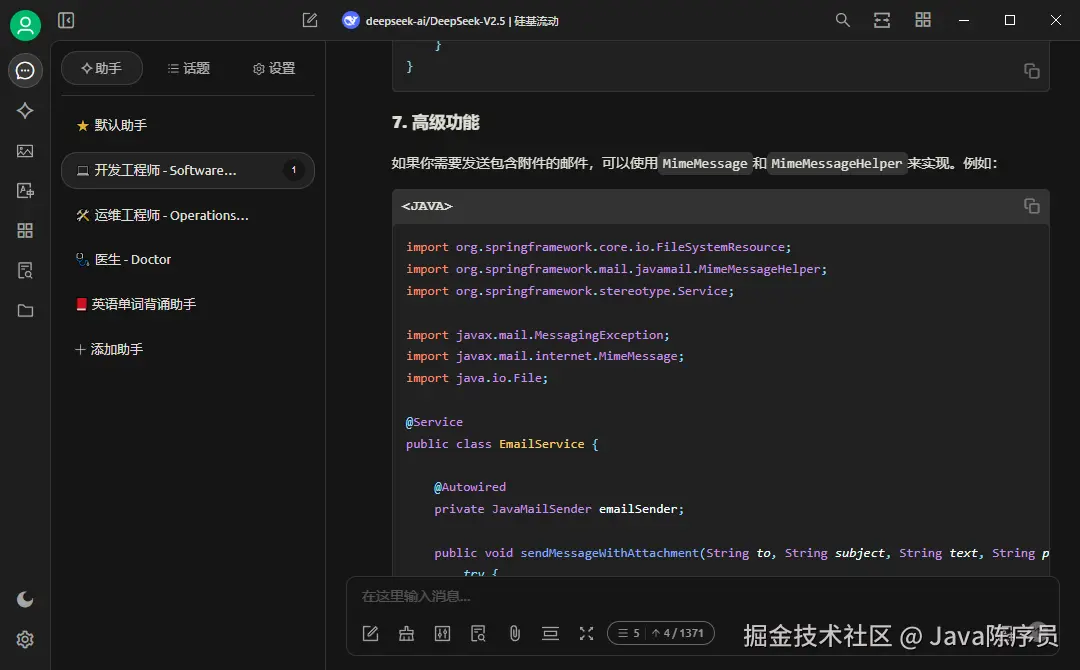Toggle narrow mode icon in title bar

pos(882,20)
